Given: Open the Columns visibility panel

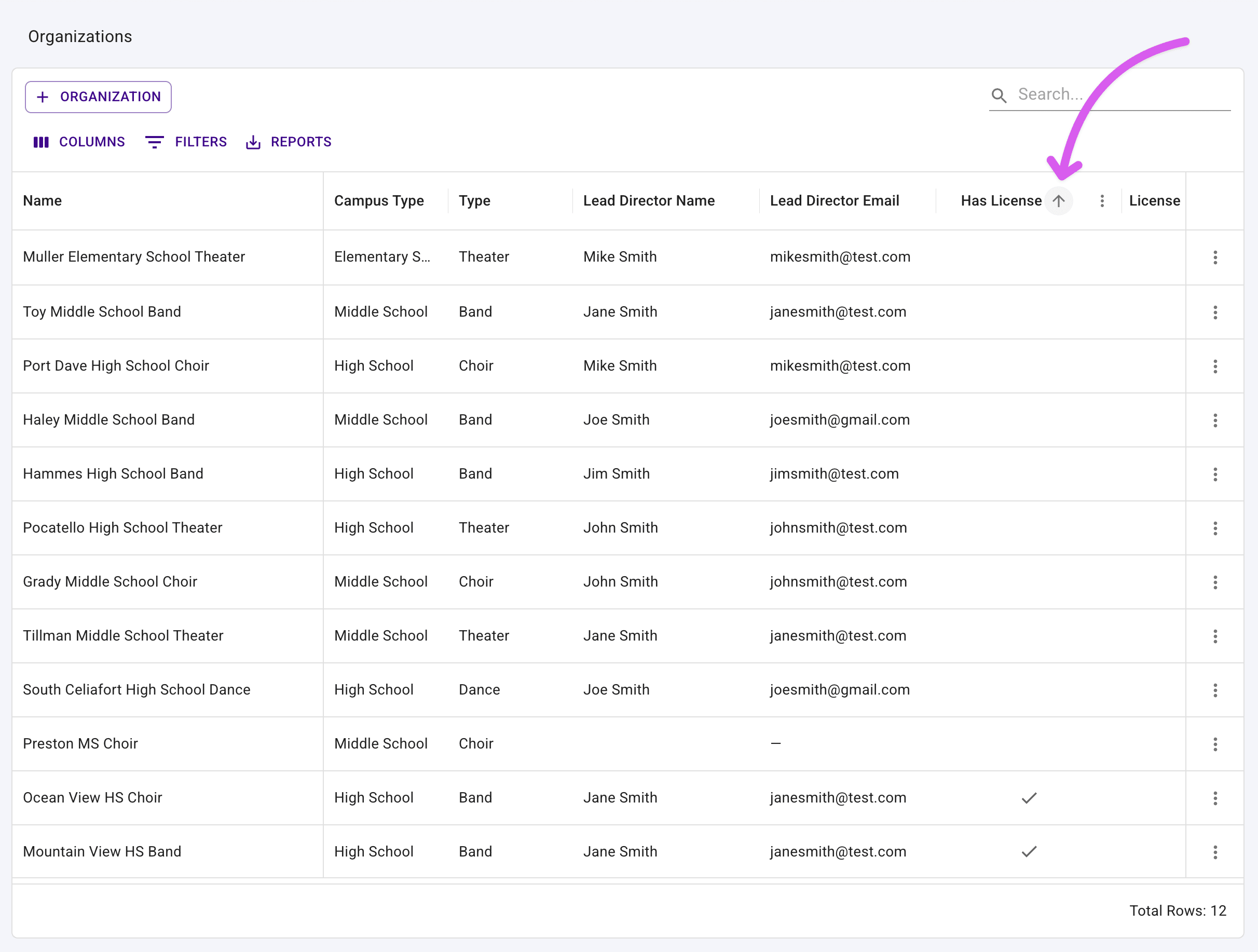Looking at the screenshot, I should point(79,142).
